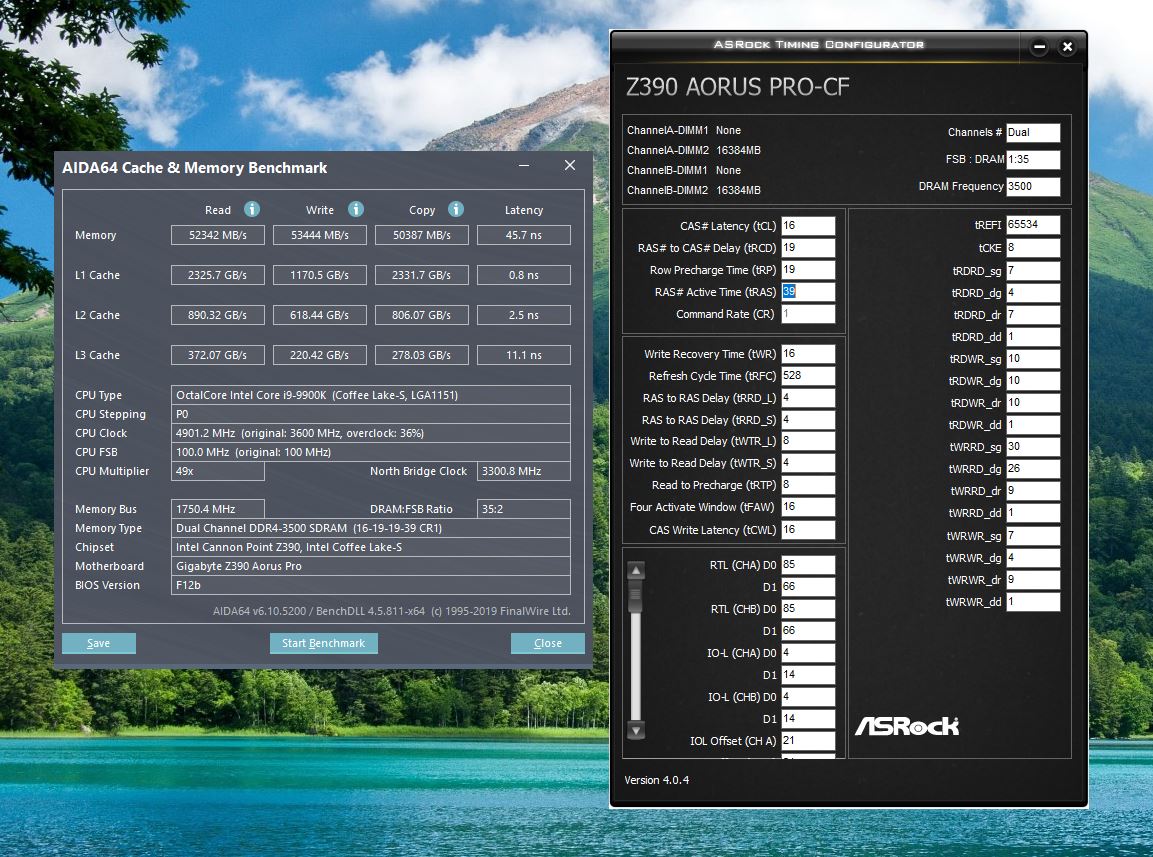Click ChannelA-DIMM2 16384MB entry
Image resolution: width=1153 pixels, height=857 pixels.
coord(693,150)
